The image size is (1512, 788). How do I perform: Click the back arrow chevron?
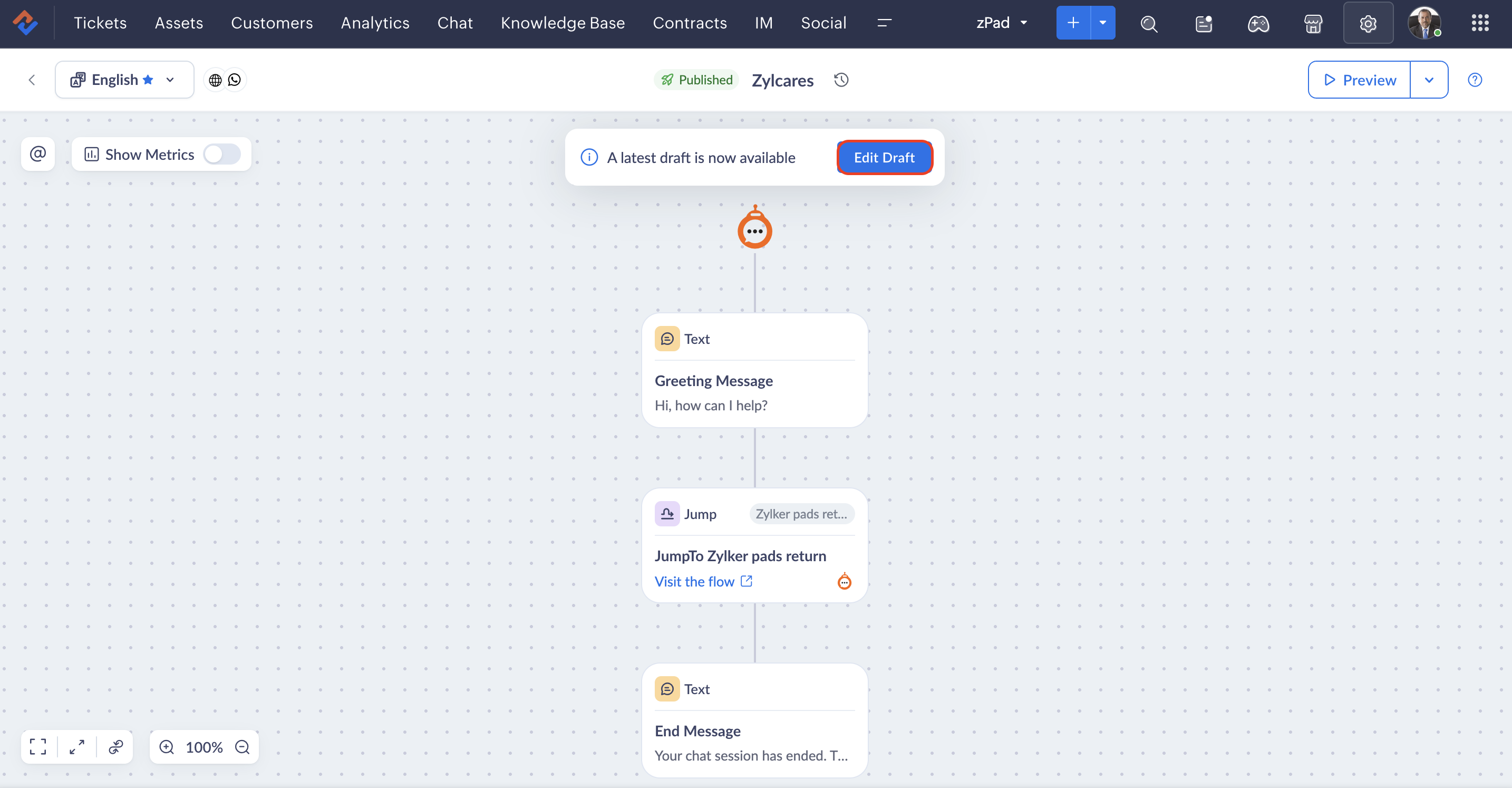click(x=32, y=80)
